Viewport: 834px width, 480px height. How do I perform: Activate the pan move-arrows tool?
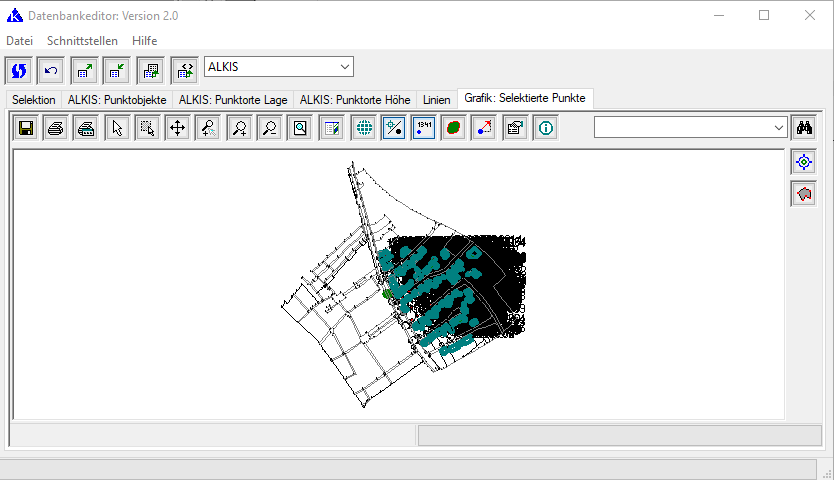coord(178,128)
